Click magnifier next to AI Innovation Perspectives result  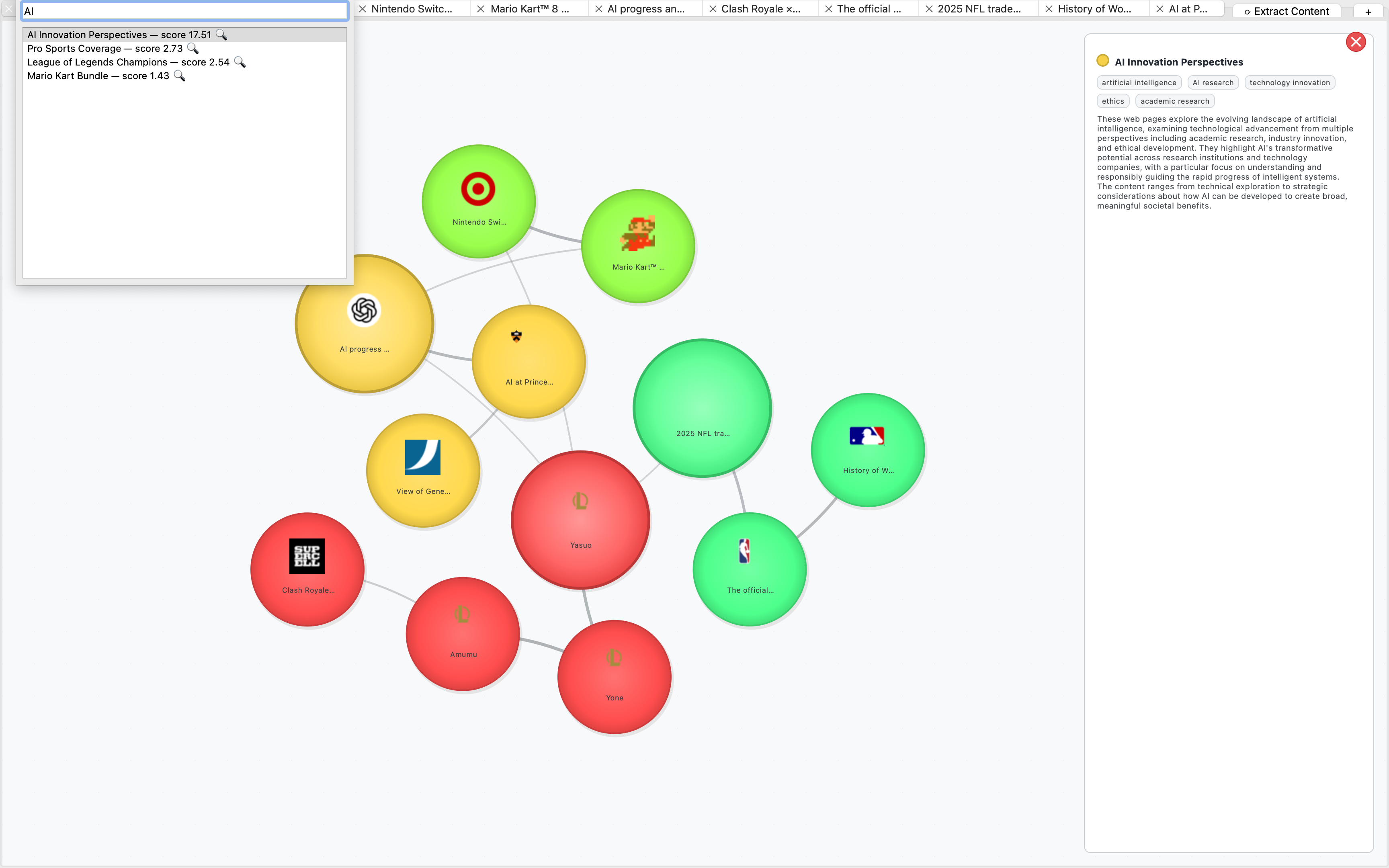tap(221, 35)
